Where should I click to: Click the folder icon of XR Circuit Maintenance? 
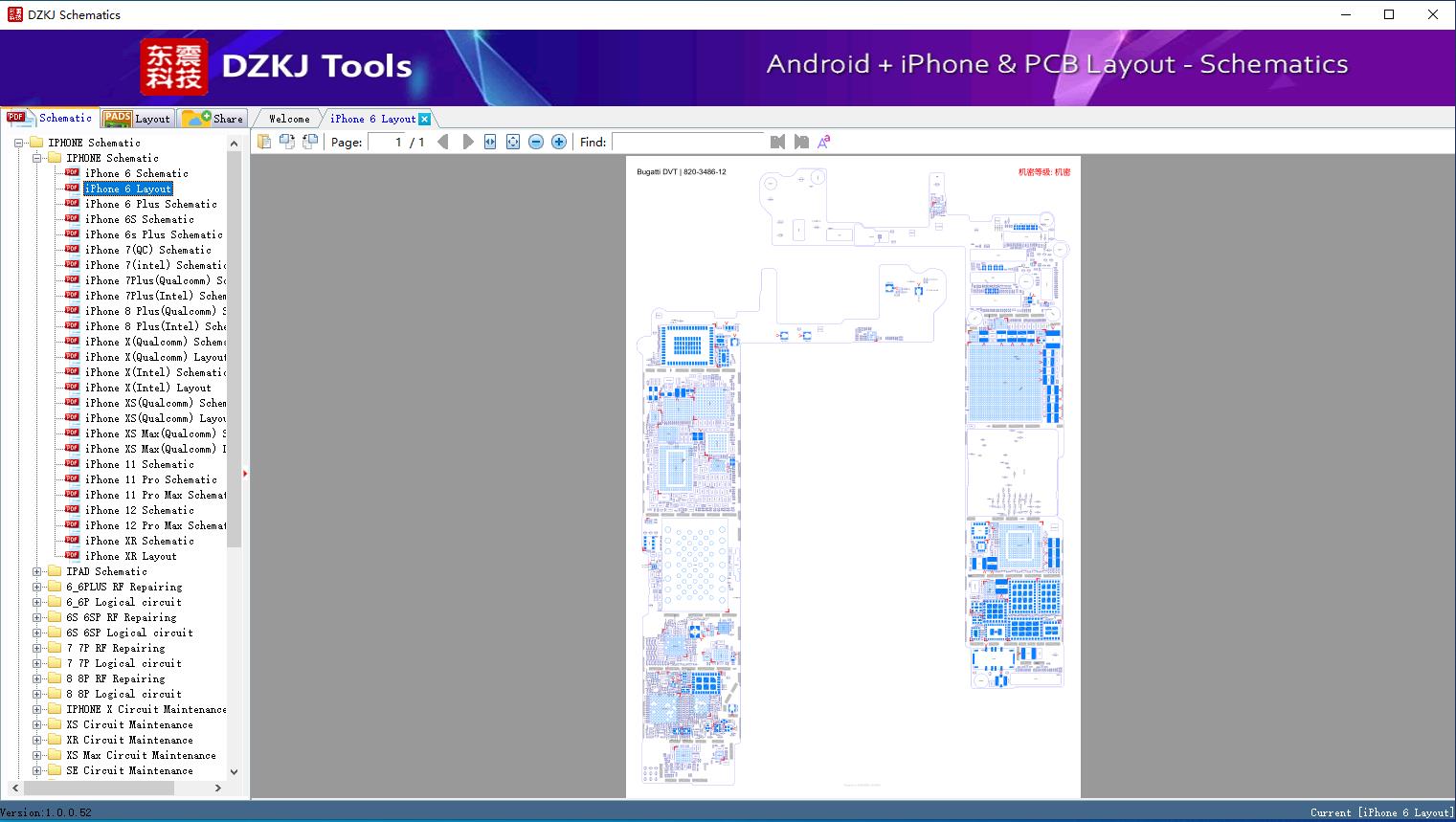coord(55,740)
